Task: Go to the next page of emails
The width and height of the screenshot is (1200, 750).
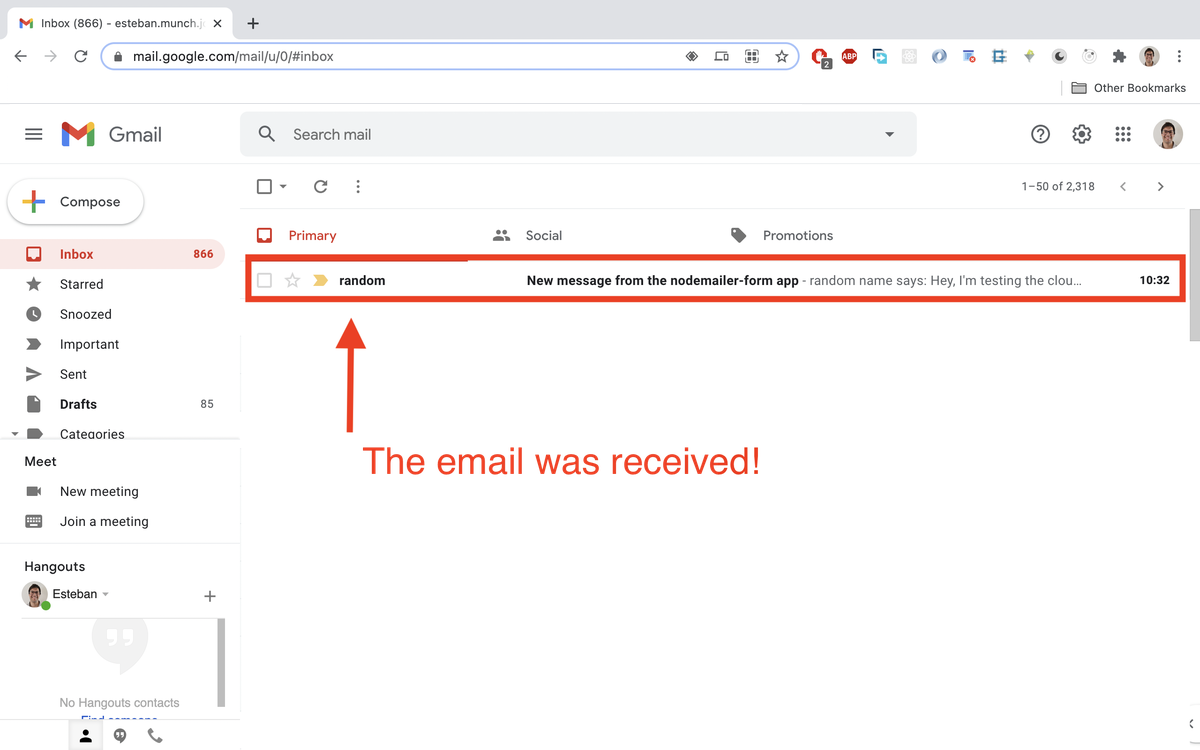Action: click(1160, 186)
